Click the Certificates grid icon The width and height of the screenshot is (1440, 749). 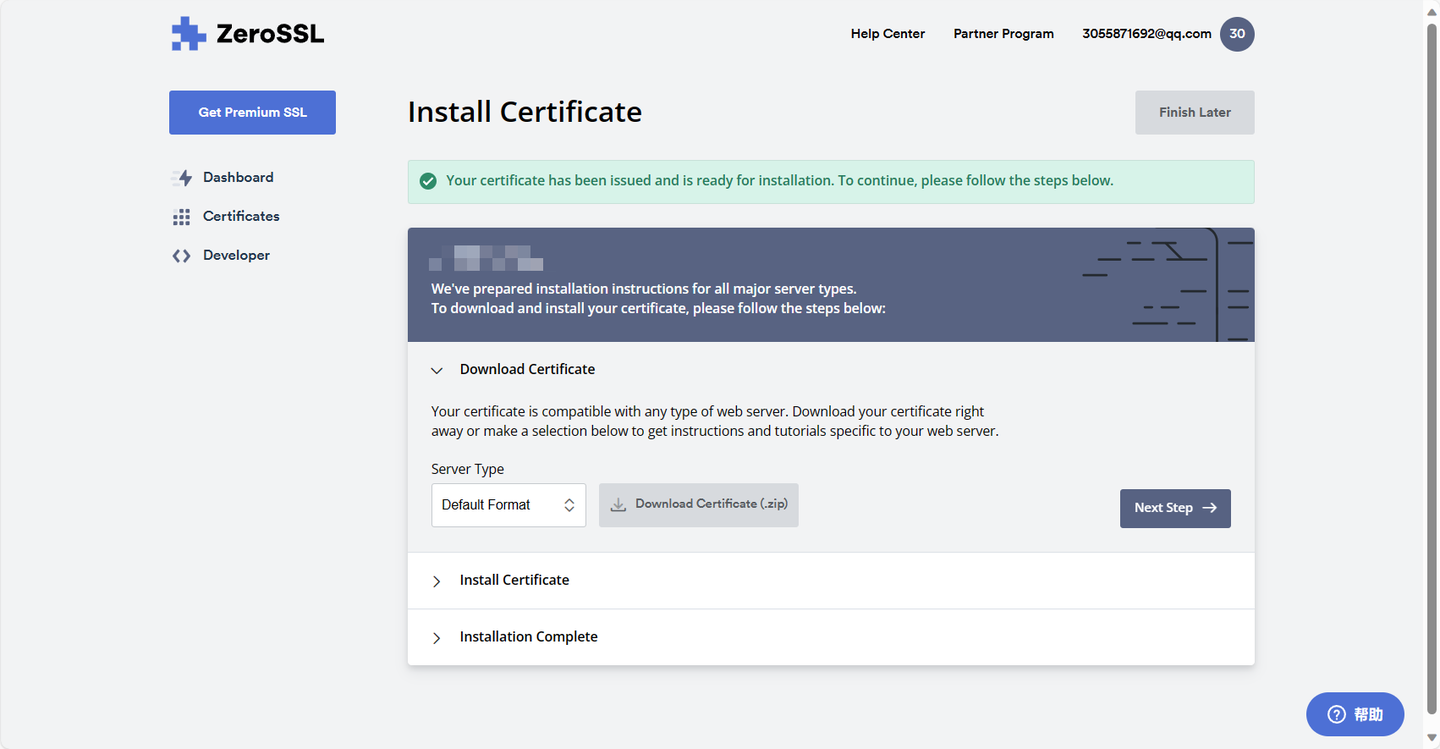tap(181, 217)
